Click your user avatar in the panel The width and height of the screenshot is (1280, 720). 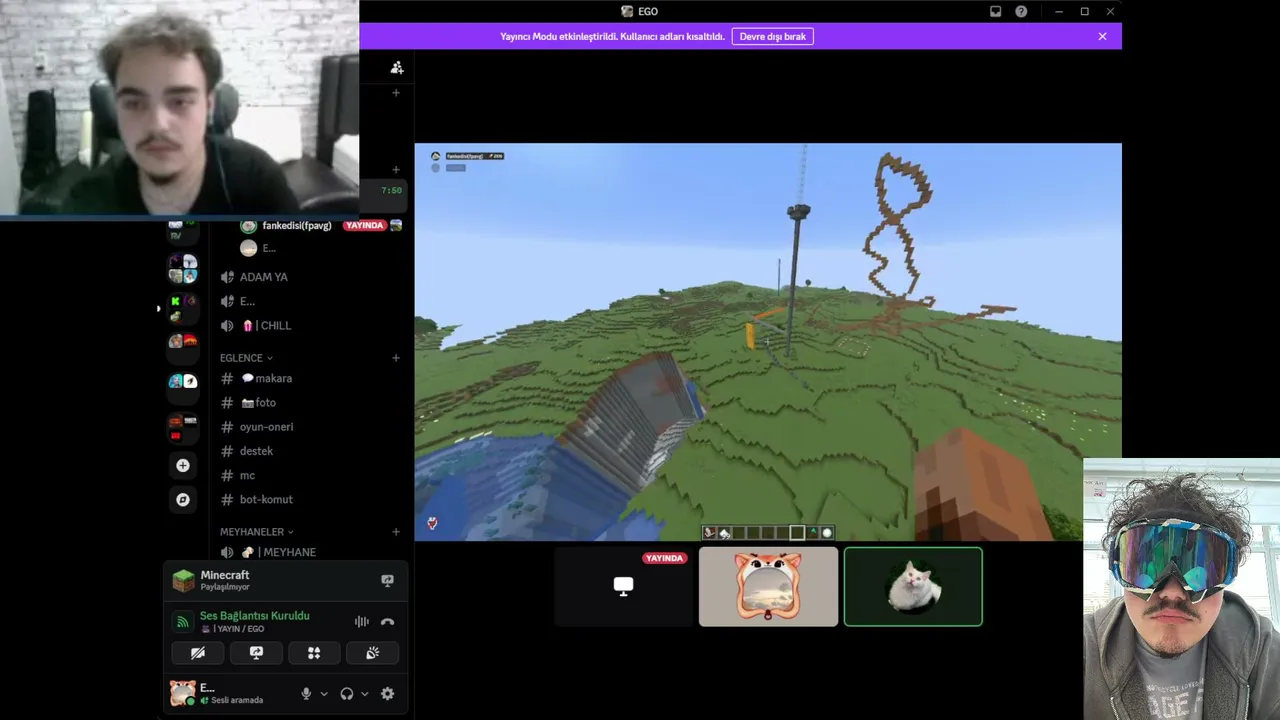(183, 693)
